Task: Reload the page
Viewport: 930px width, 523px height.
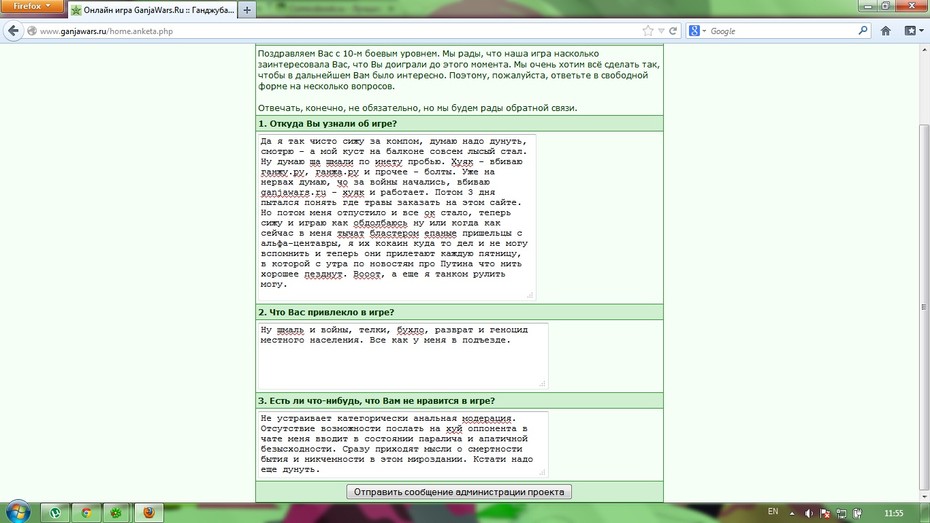Action: click(673, 31)
